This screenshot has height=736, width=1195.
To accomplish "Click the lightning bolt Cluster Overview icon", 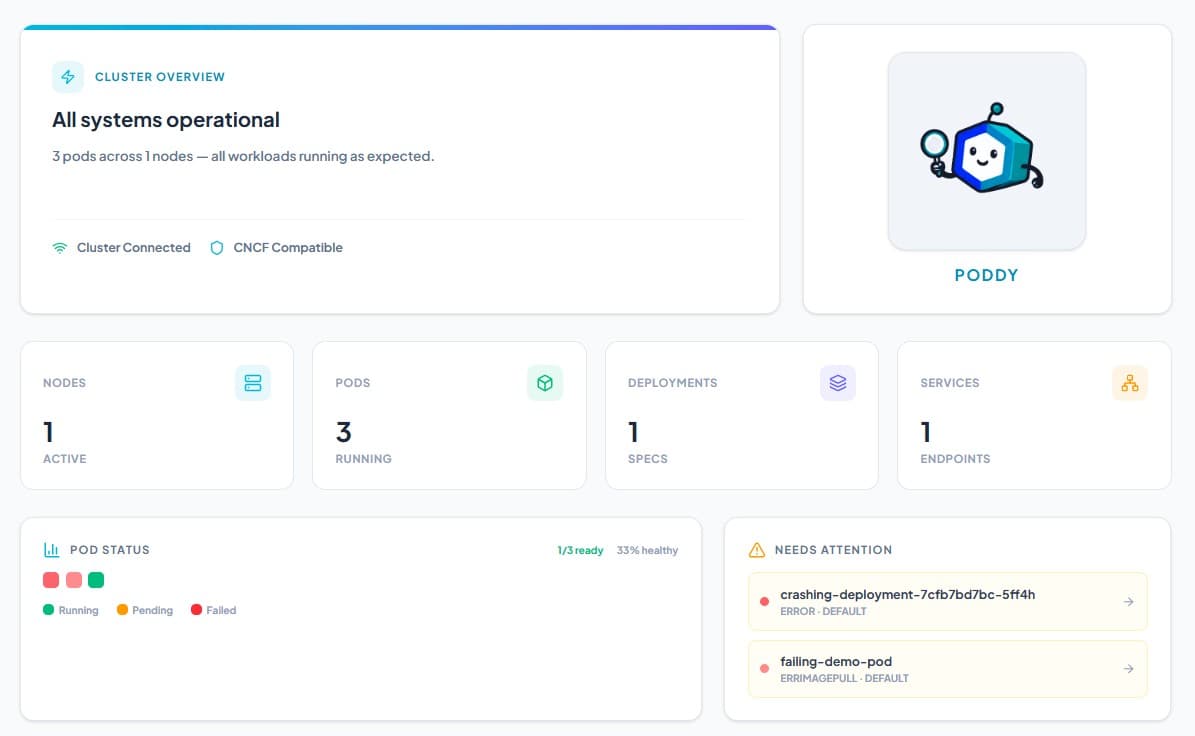I will click(68, 77).
